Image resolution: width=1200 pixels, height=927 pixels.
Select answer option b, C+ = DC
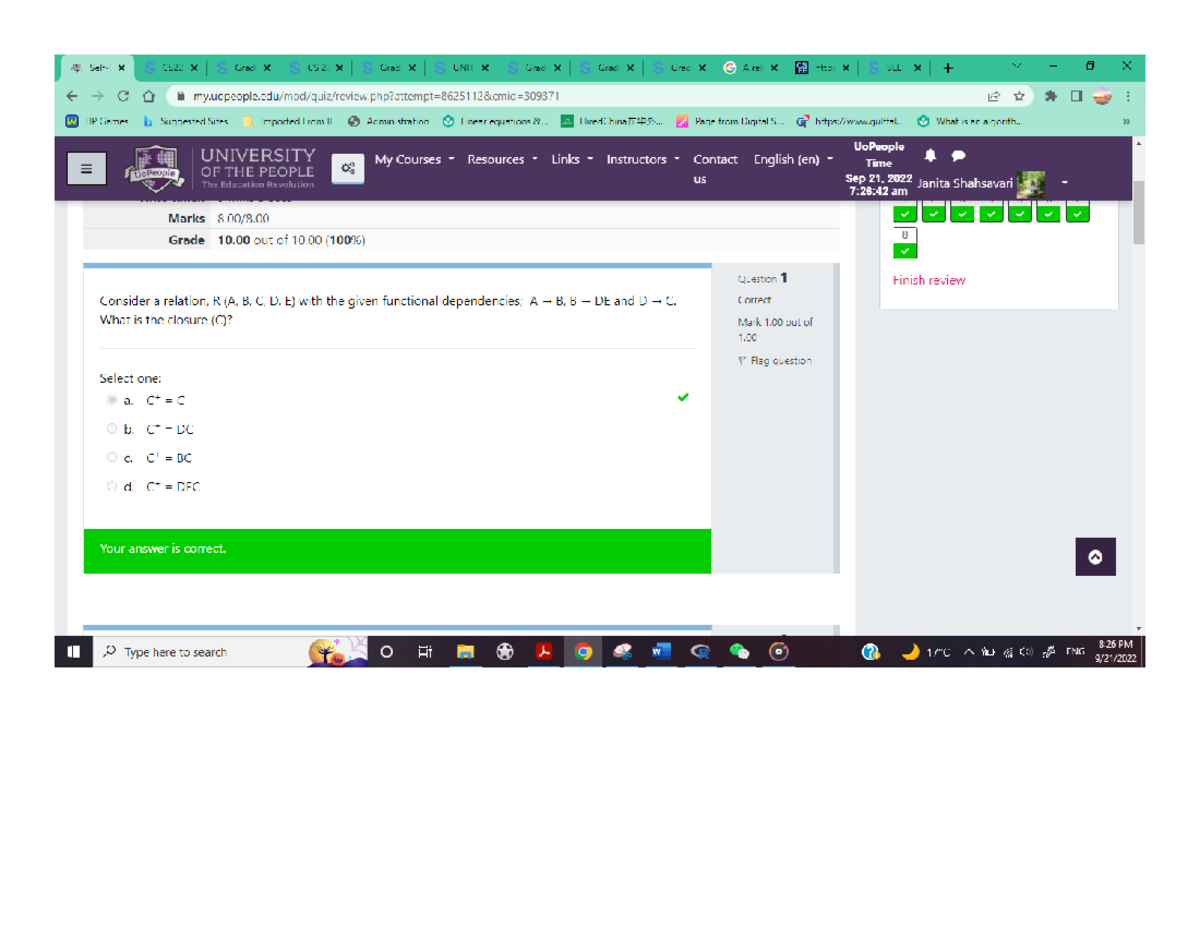pyautogui.click(x=112, y=428)
